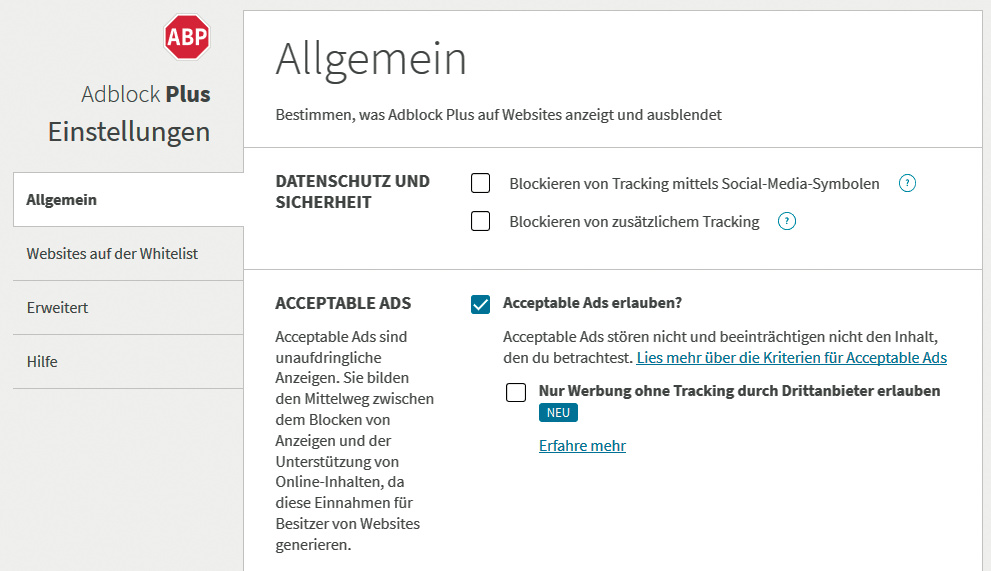This screenshot has width=991, height=571.
Task: Enable Nur Werbung ohne Tracking checkbox
Action: (x=516, y=392)
